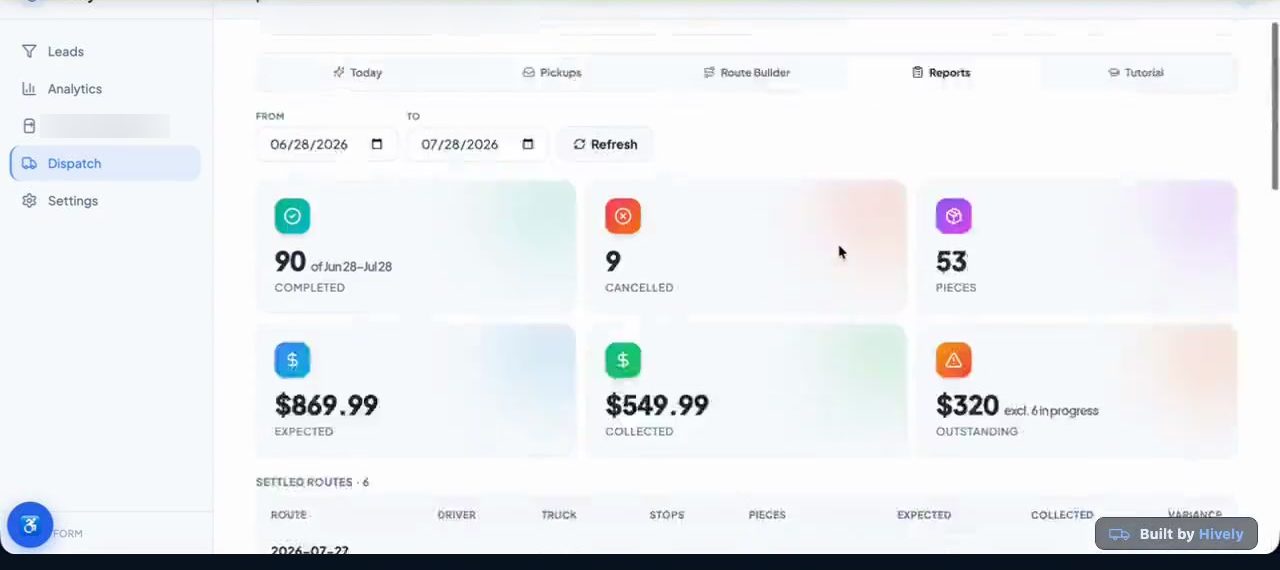Click the COLLECTED column header
Viewport: 1280px width, 570px height.
[x=1062, y=515]
